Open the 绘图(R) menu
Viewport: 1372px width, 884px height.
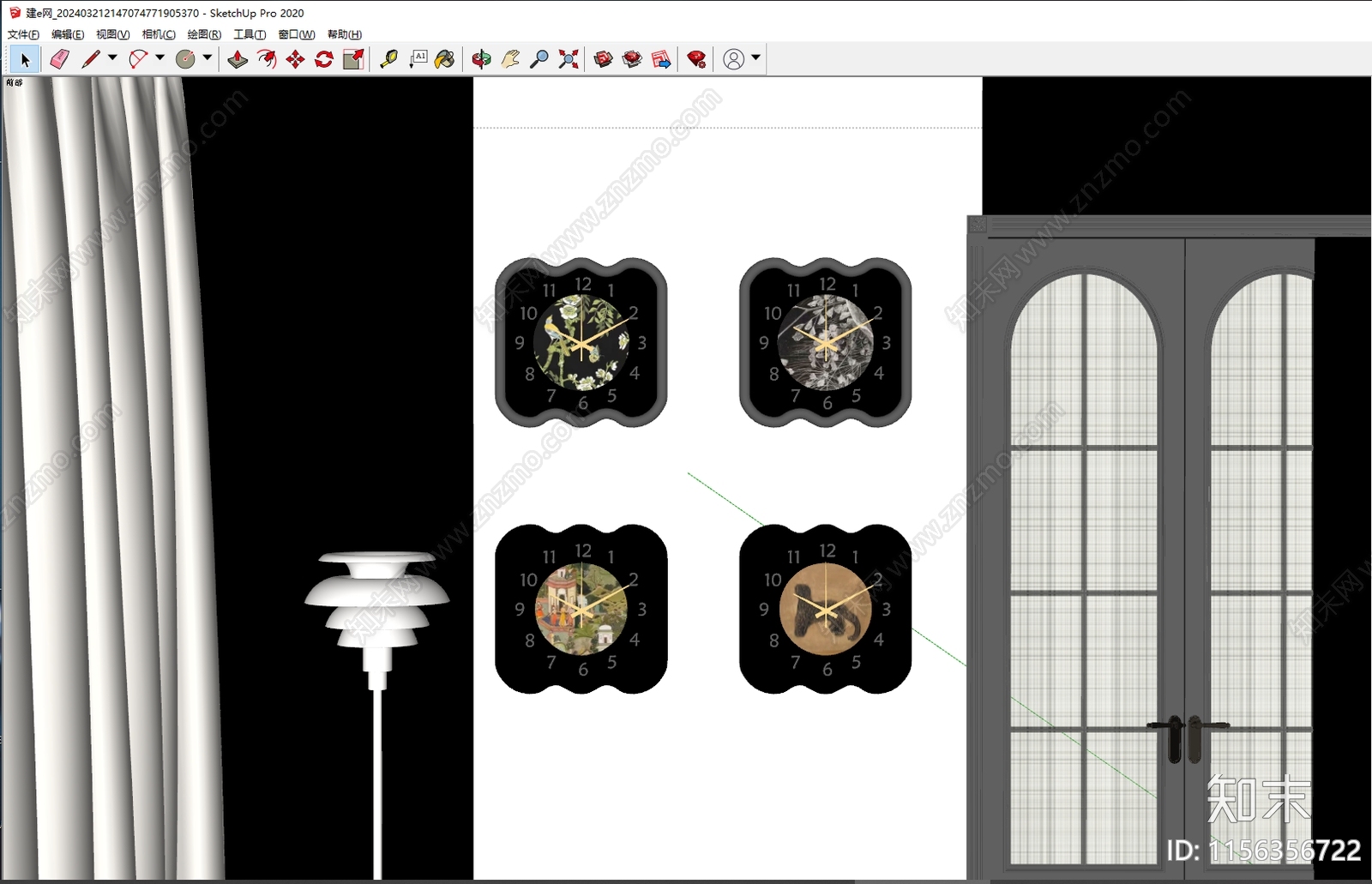(204, 34)
